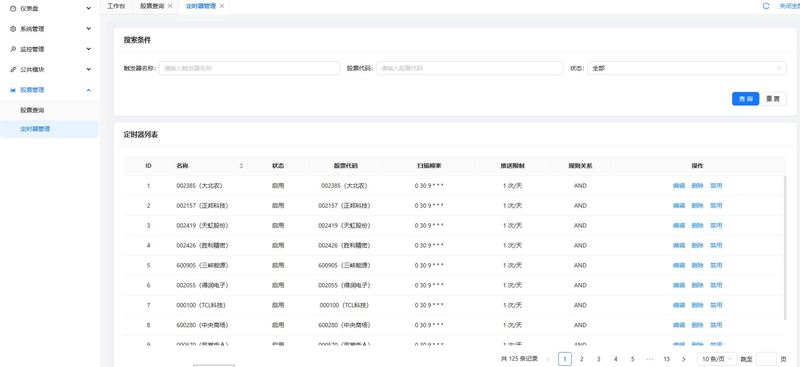Open the 状态 dropdown showing 全部
The height and width of the screenshot is (367, 800).
(x=687, y=68)
